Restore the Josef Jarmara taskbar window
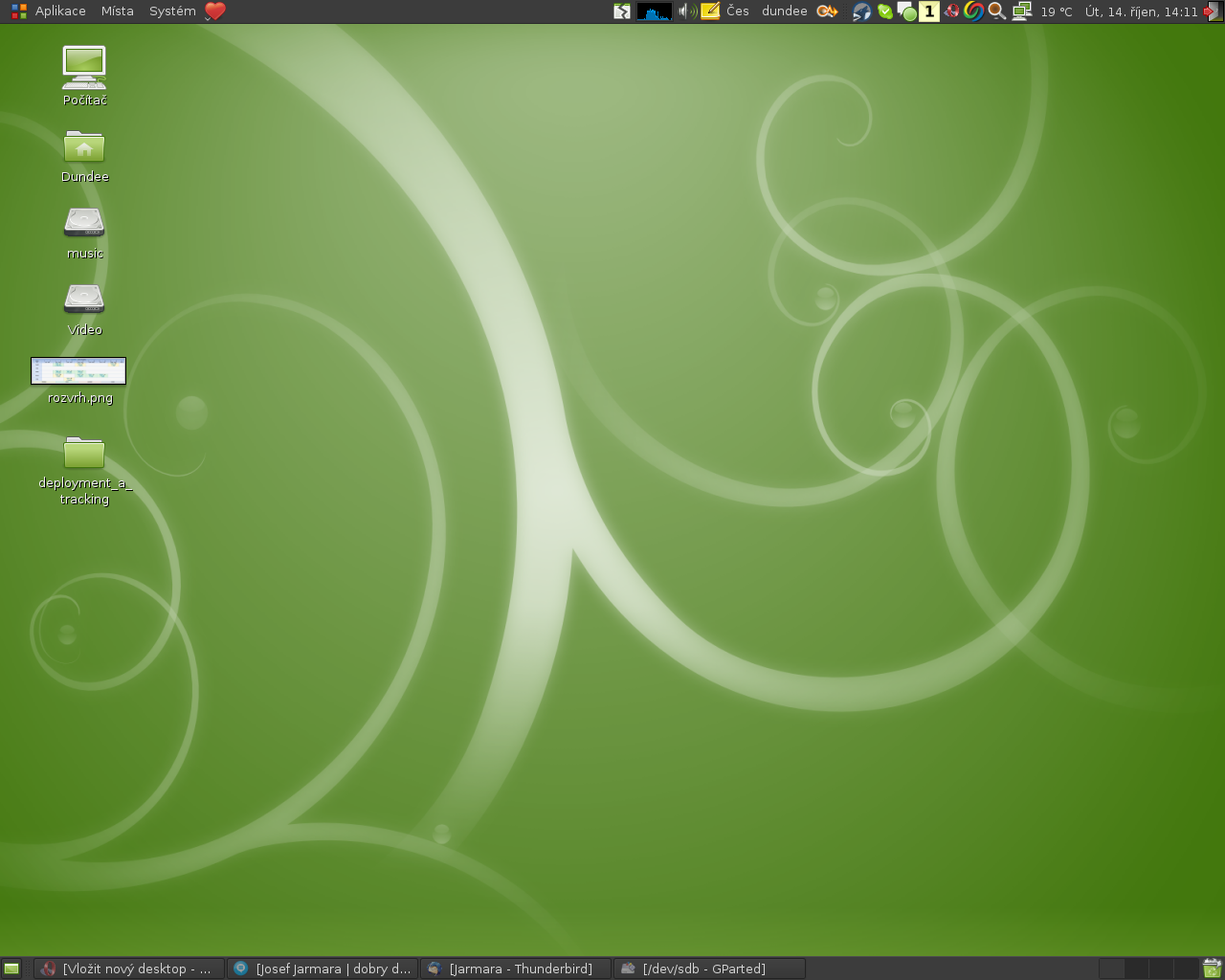The height and width of the screenshot is (980, 1225). [323, 969]
